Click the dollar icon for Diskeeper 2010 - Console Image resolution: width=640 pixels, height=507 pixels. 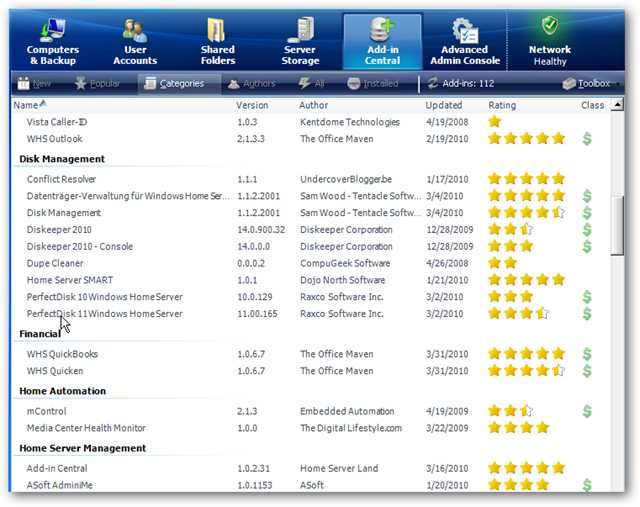click(x=587, y=246)
